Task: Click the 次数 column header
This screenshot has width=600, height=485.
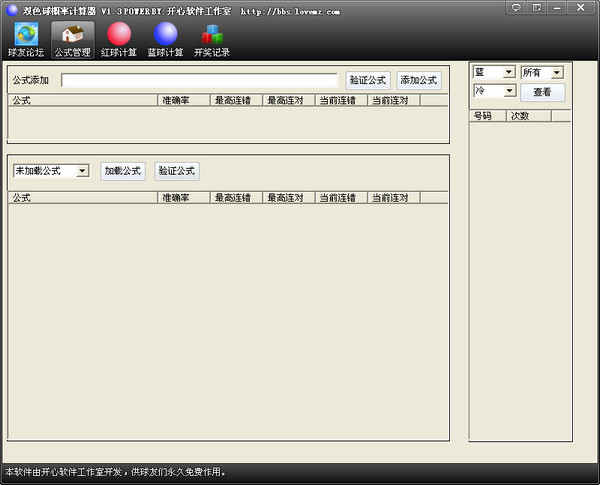Action: (x=529, y=116)
